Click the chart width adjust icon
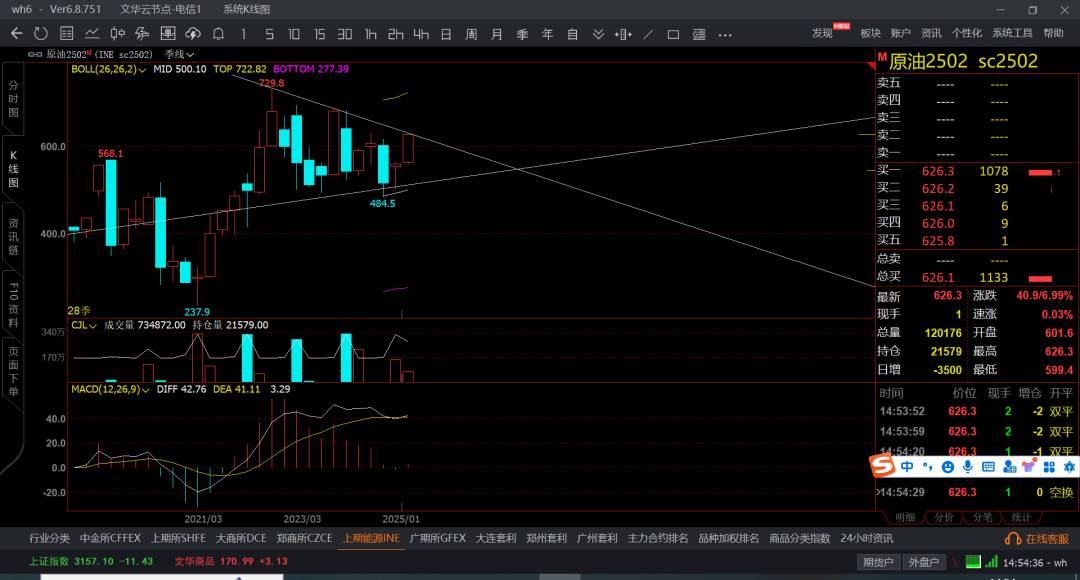This screenshot has height=580, width=1080. pos(623,34)
